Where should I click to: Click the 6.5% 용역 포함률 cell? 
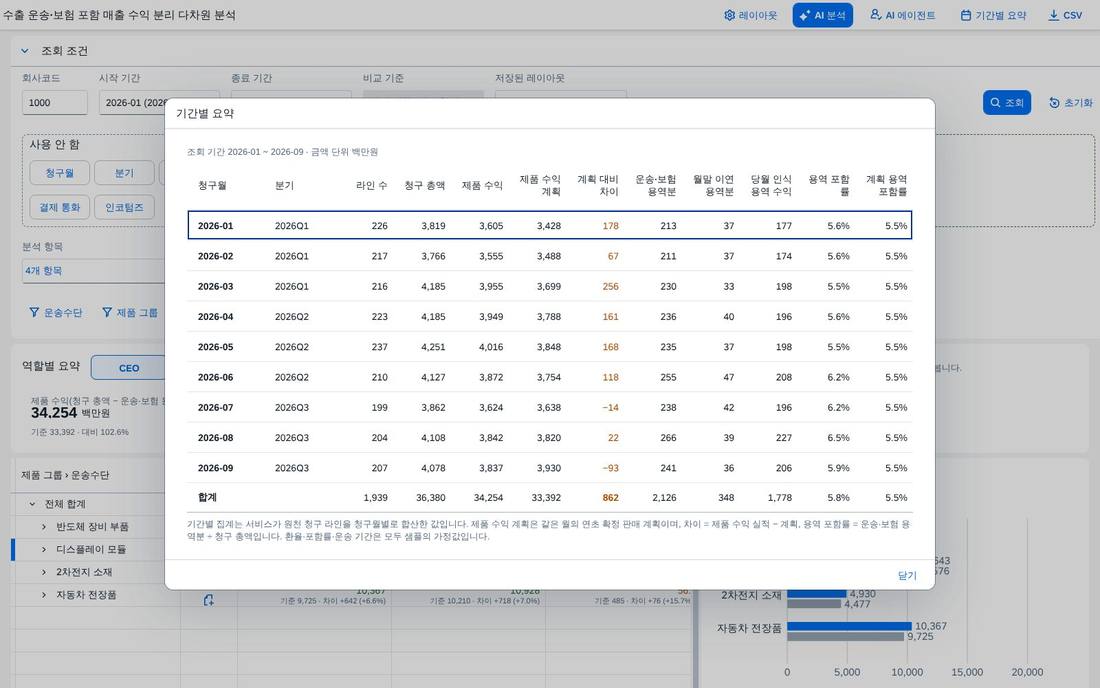(838, 438)
